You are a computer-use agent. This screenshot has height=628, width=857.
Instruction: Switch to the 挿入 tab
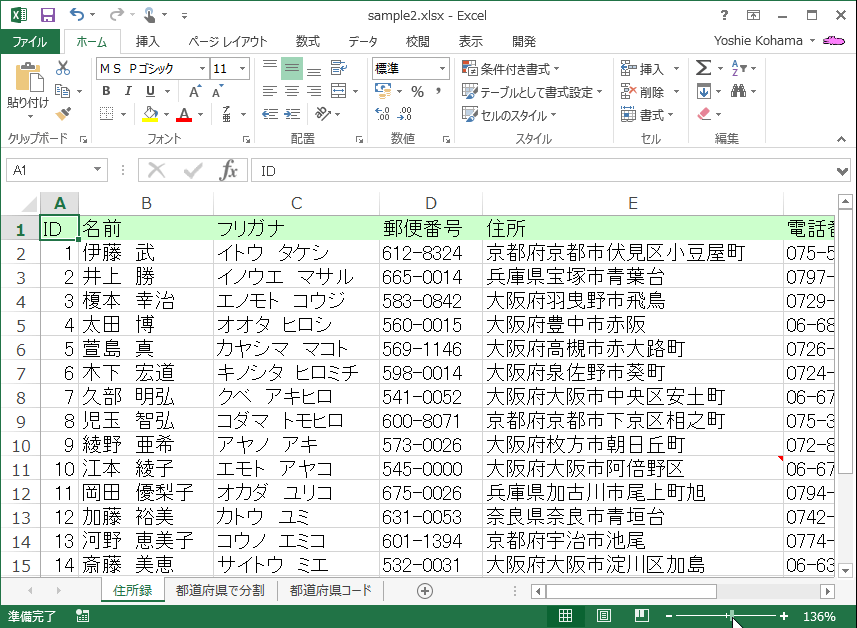(147, 42)
